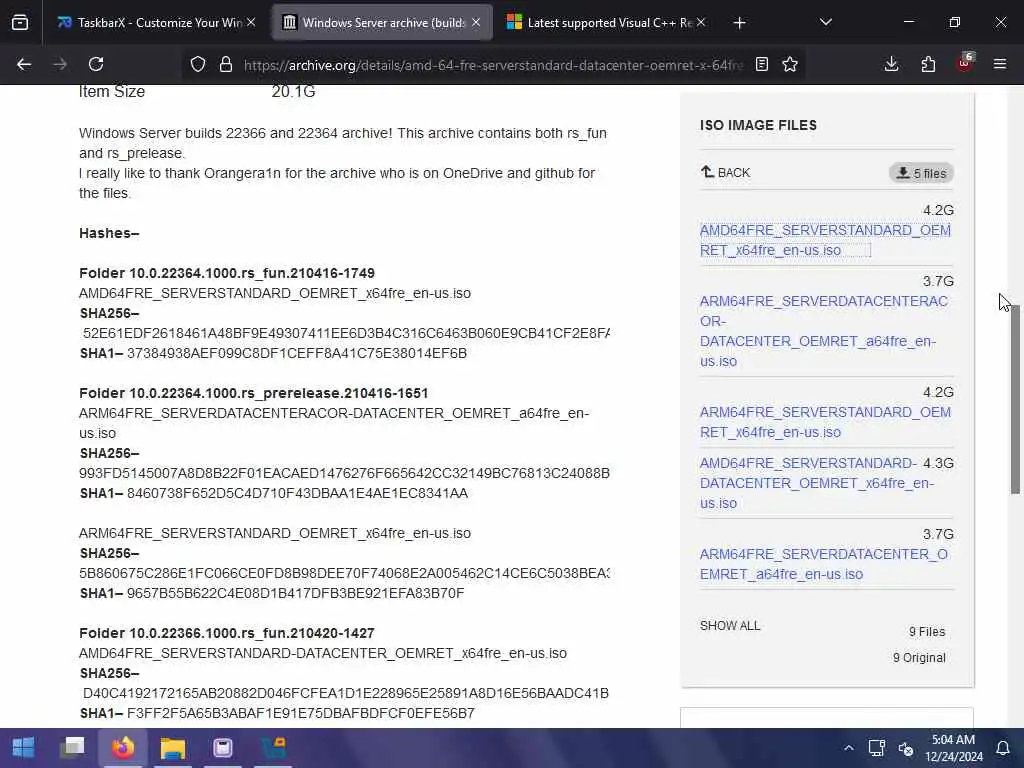Click SHA1 value 37384938AEF099C8DF1CEFF8A41C75E38014EF6B

tap(296, 353)
